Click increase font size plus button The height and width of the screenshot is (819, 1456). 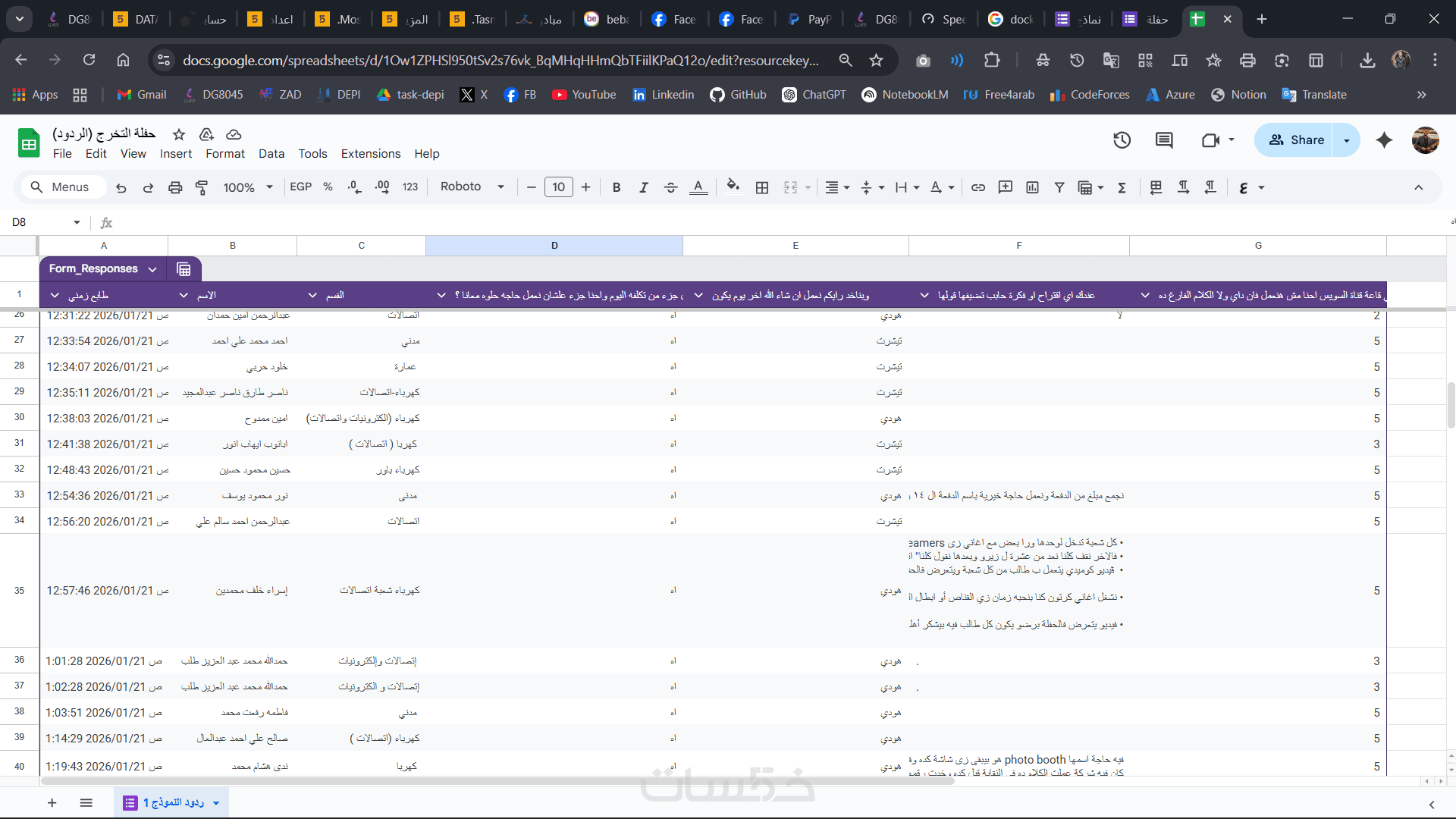(586, 187)
